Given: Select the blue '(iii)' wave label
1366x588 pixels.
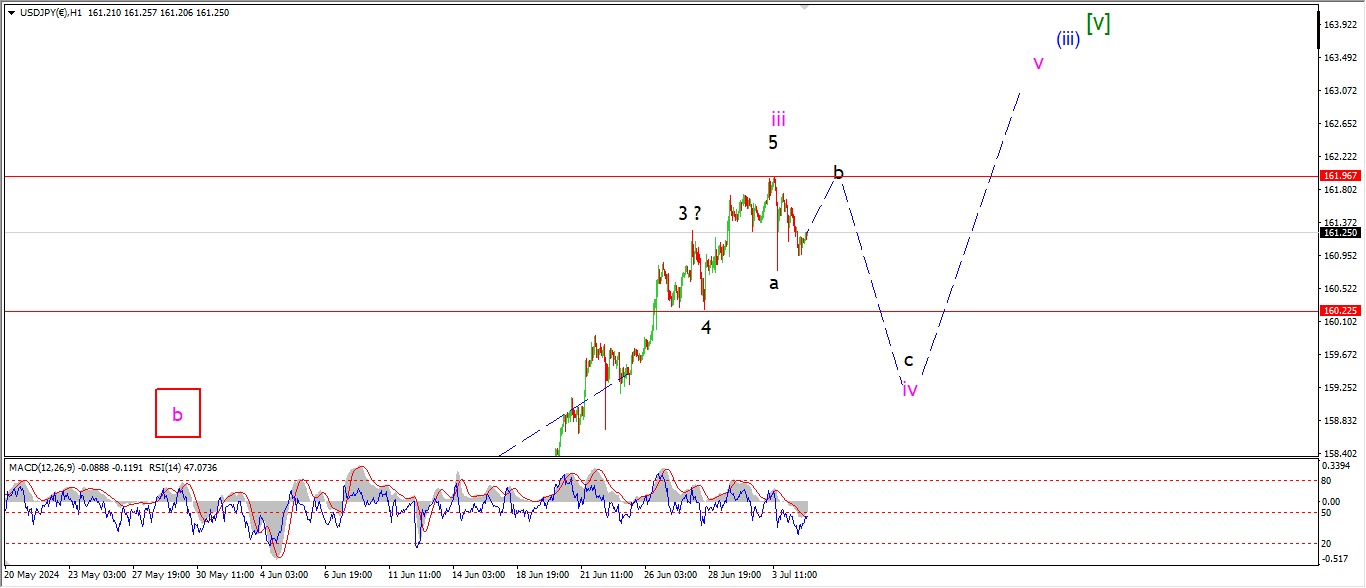Looking at the screenshot, I should (x=1067, y=39).
